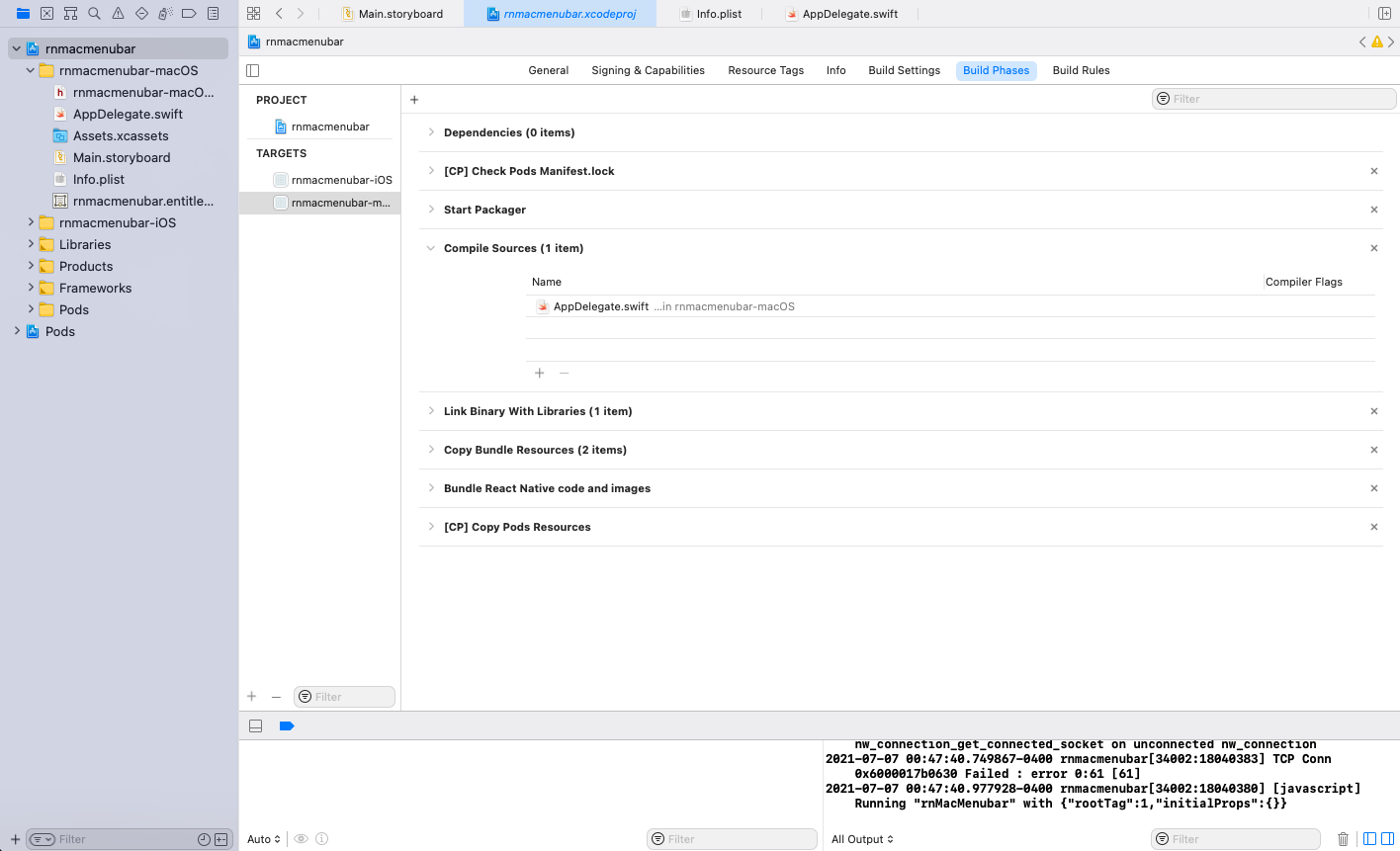Viewport: 1400px width, 851px height.
Task: Clear console with trash icon
Action: point(1343,839)
